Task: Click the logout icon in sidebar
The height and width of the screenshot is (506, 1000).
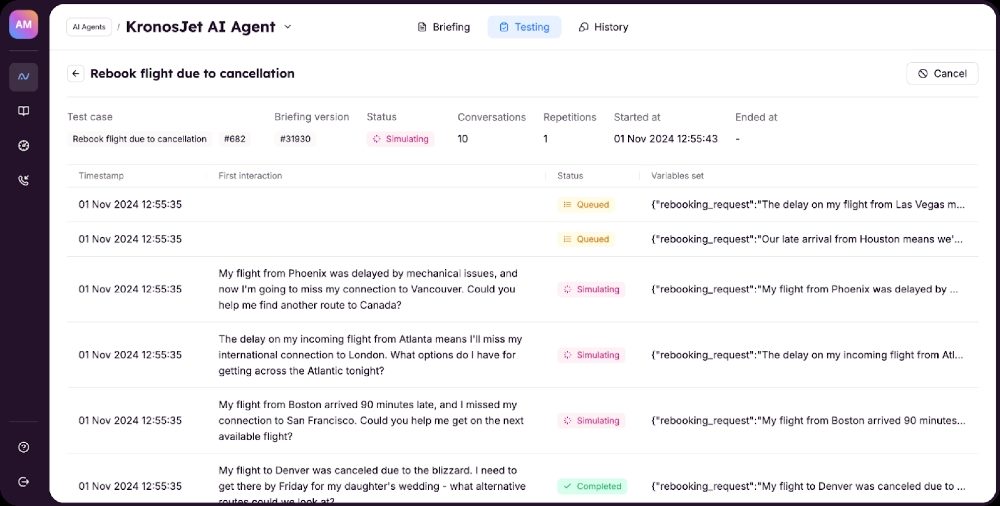Action: coord(23,482)
